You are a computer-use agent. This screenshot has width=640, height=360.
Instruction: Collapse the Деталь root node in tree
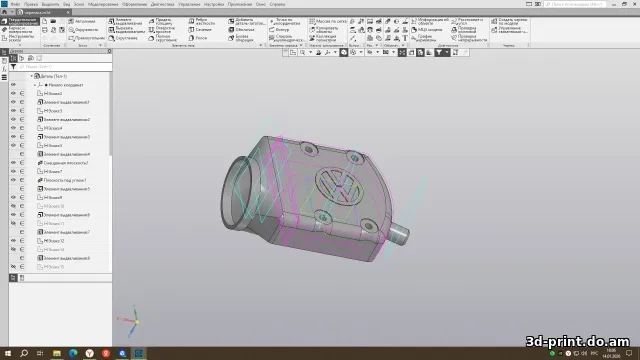(31, 76)
